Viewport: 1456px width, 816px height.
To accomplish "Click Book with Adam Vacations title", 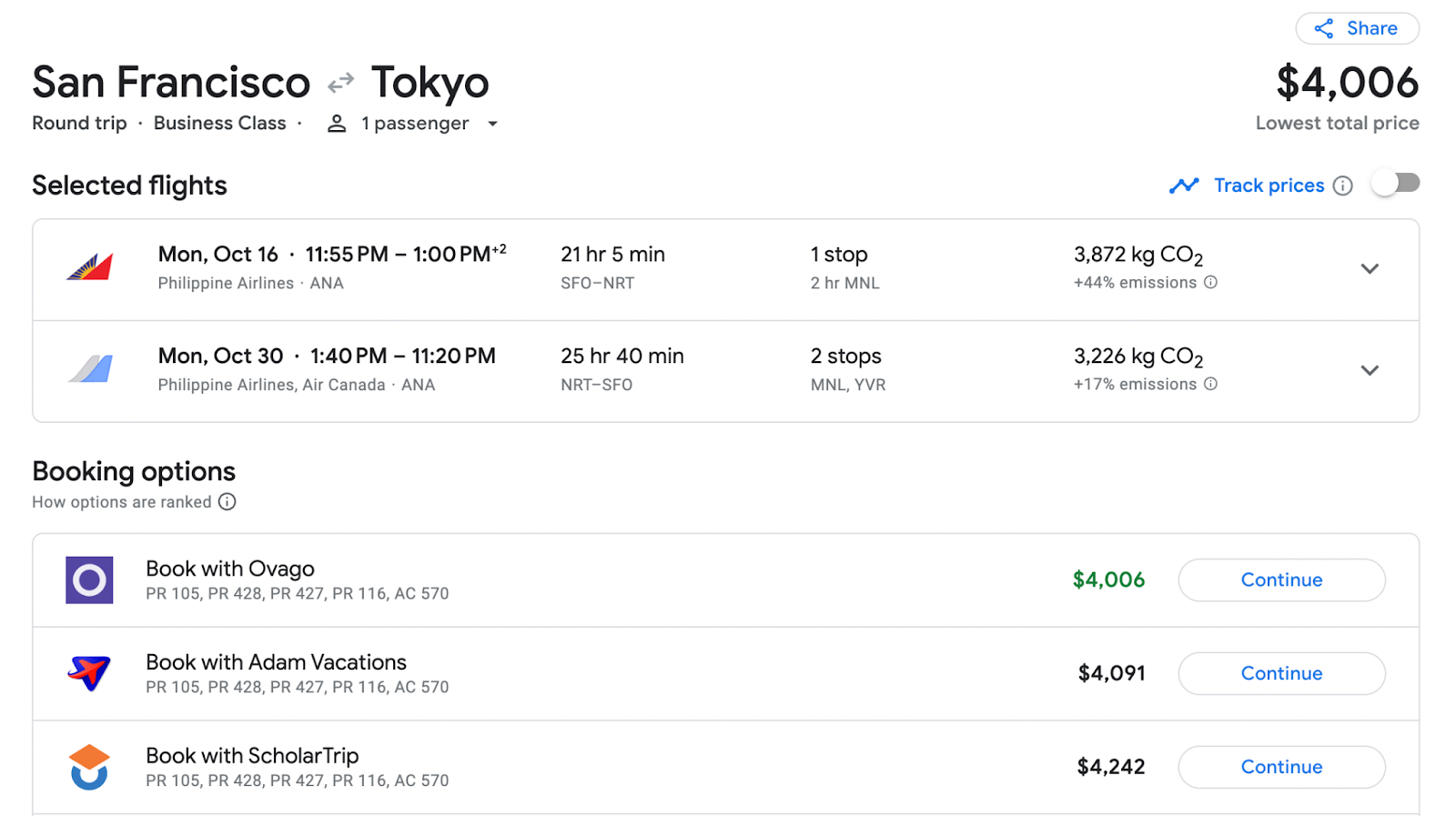I will tap(276, 662).
